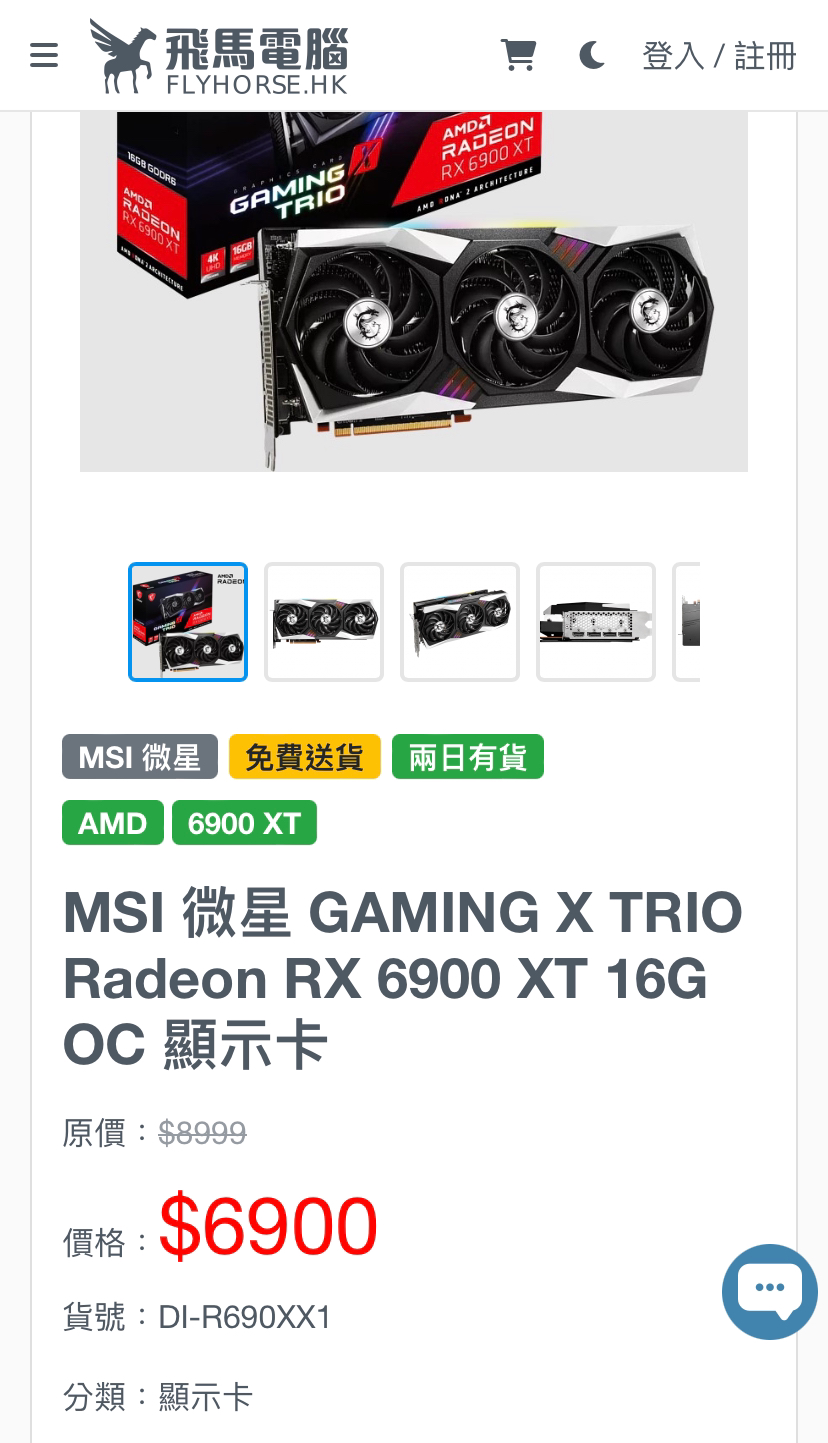Click the AMD tag
This screenshot has width=828, height=1443.
[113, 823]
